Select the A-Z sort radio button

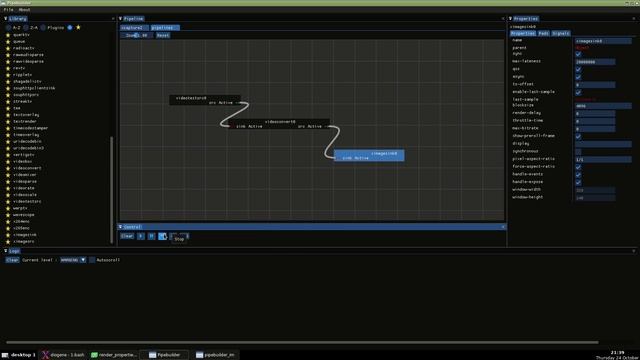(x=8, y=28)
